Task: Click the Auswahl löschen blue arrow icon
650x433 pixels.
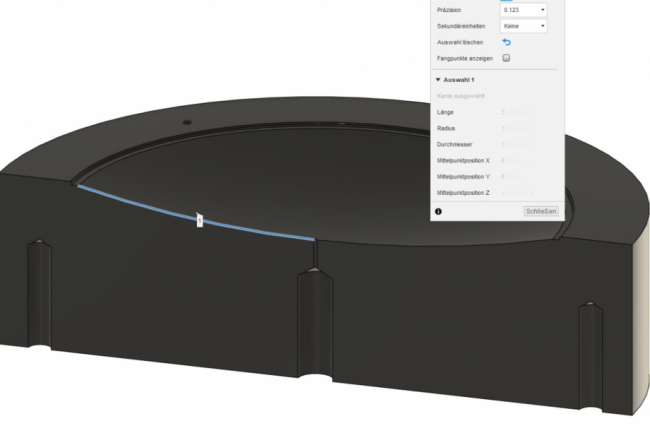Action: (506, 42)
